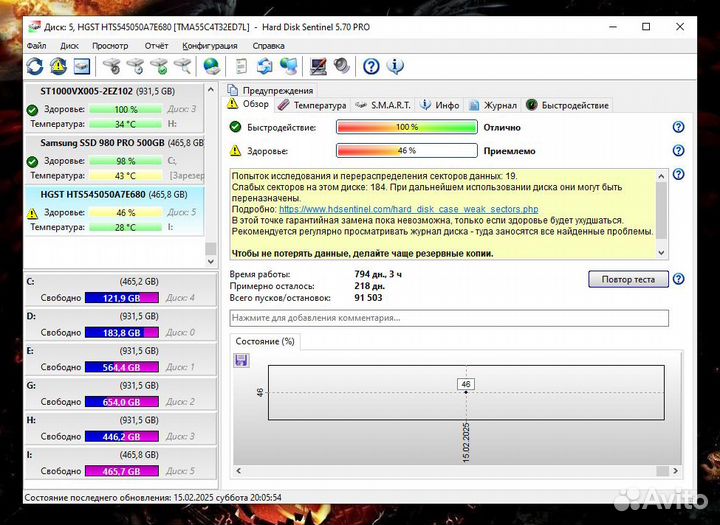Switch to the Журнал tab
Viewport: 720px width, 525px height.
493,105
